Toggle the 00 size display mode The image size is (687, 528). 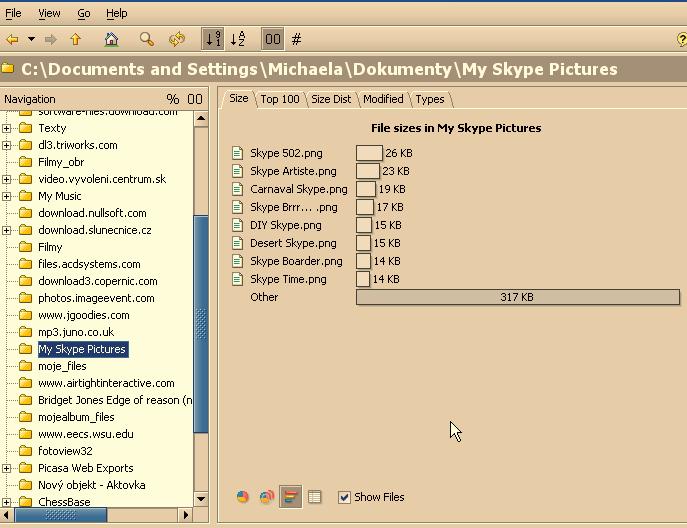coord(273,39)
